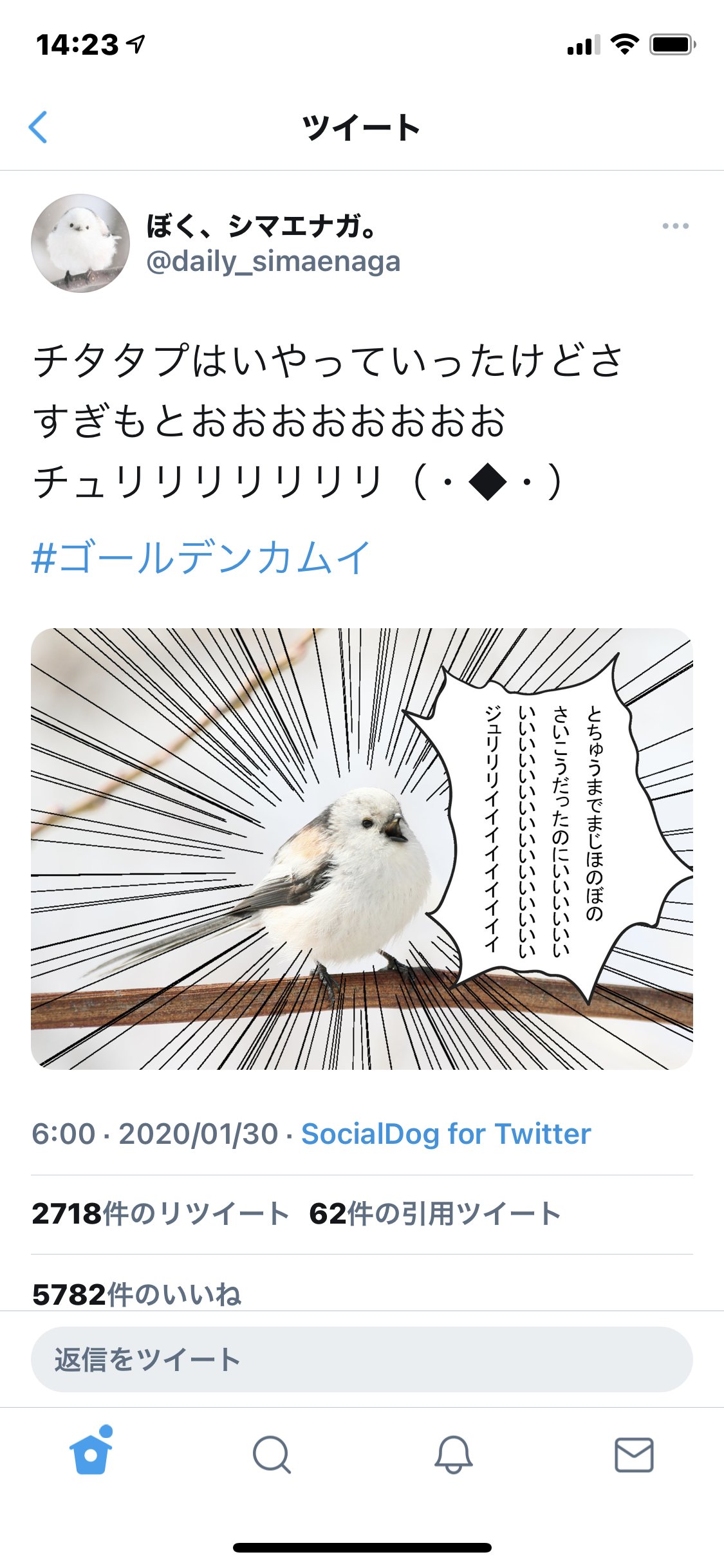The height and width of the screenshot is (1568, 724).
Task: Tap the back arrow icon
Action: [39, 127]
